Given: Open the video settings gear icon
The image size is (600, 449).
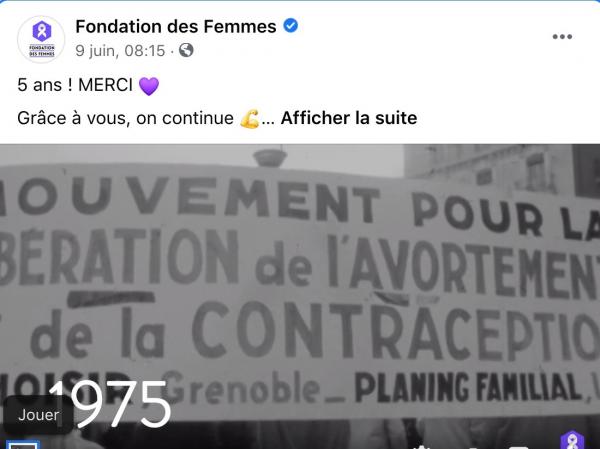Looking at the screenshot, I should [421, 447].
